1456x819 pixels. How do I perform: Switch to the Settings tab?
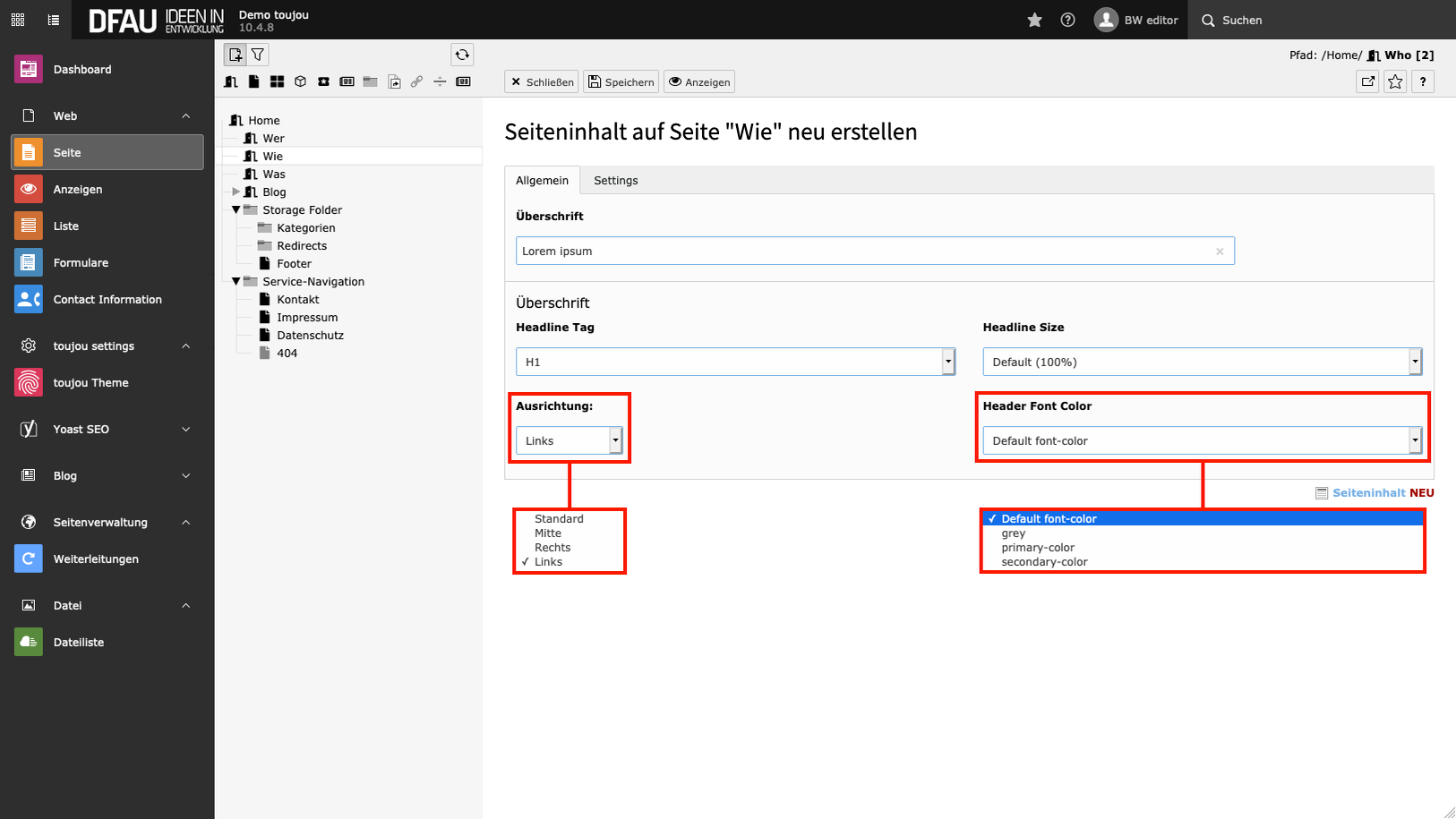click(x=616, y=181)
